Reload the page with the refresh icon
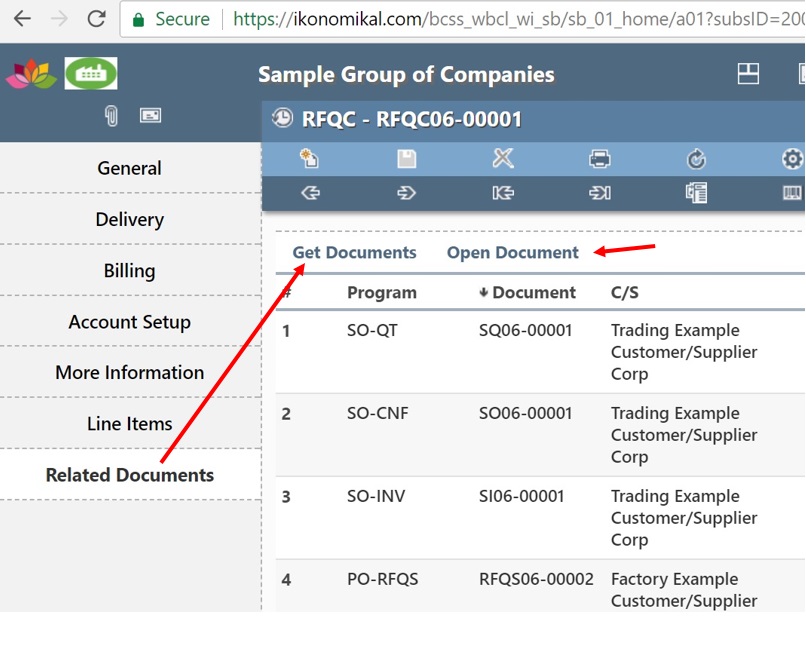The image size is (806, 659). point(96,19)
